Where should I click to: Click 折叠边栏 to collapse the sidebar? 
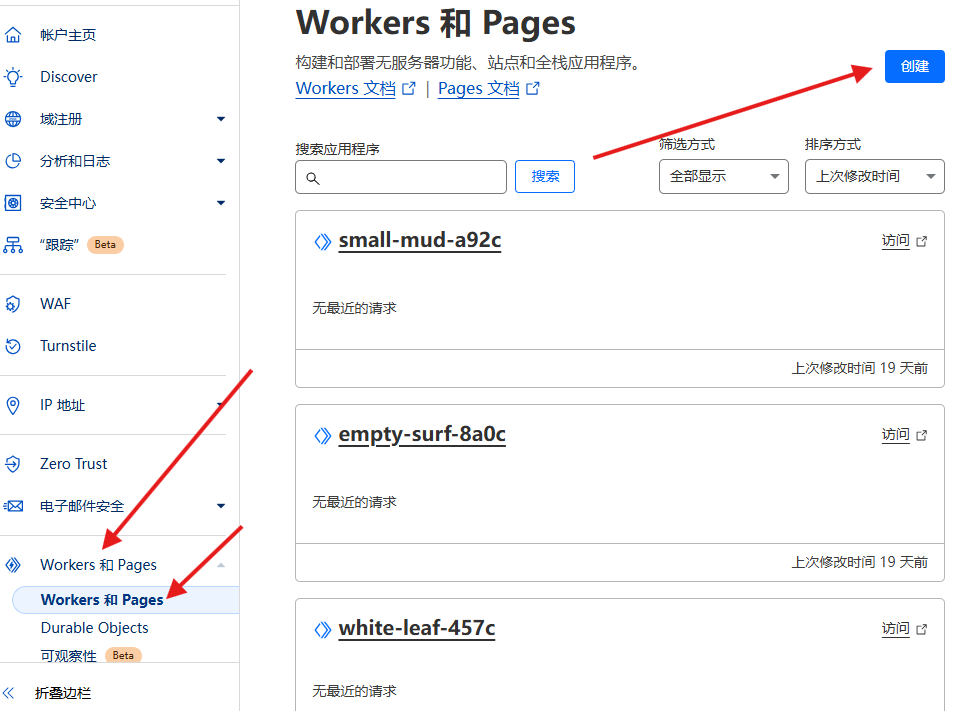pos(63,693)
